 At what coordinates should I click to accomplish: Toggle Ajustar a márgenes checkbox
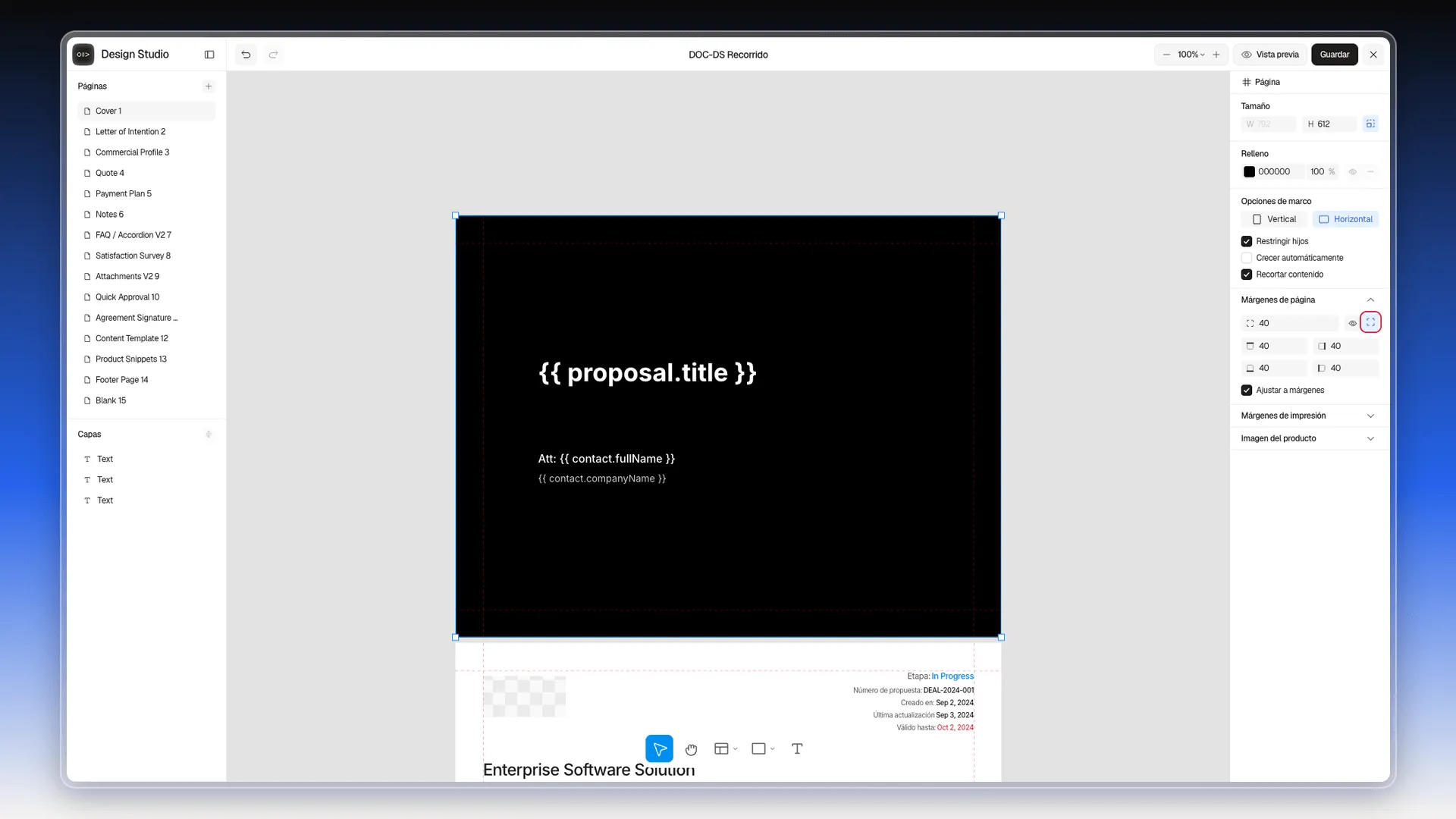pyautogui.click(x=1246, y=391)
